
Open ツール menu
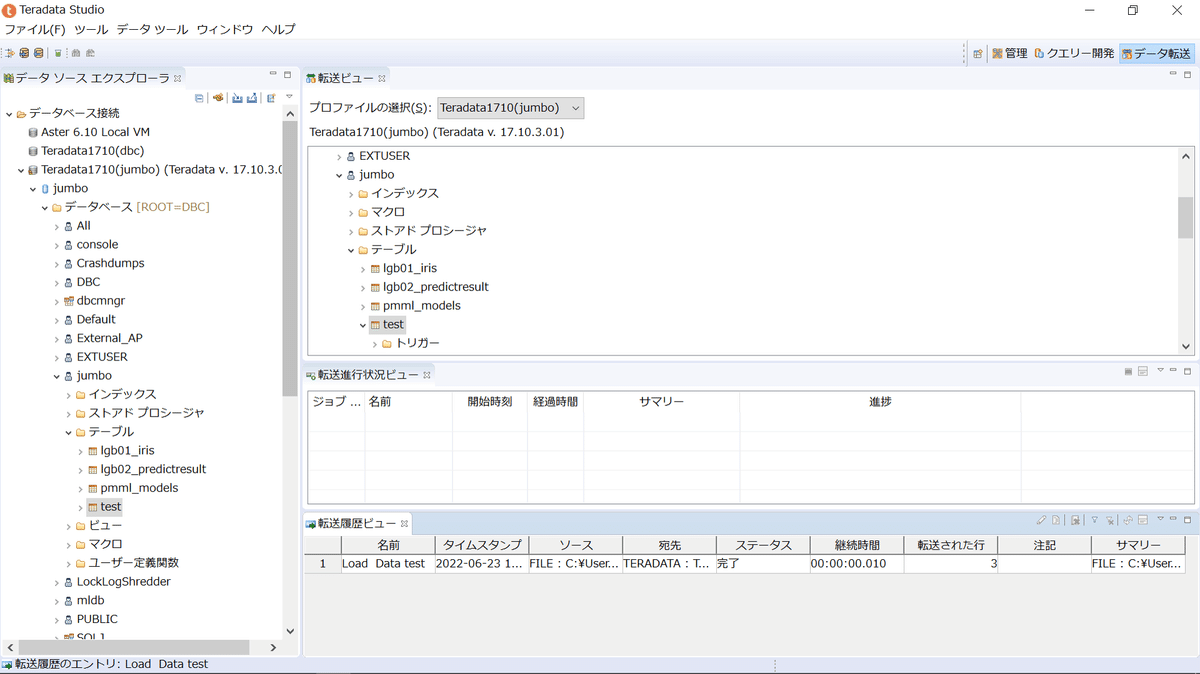[91, 30]
